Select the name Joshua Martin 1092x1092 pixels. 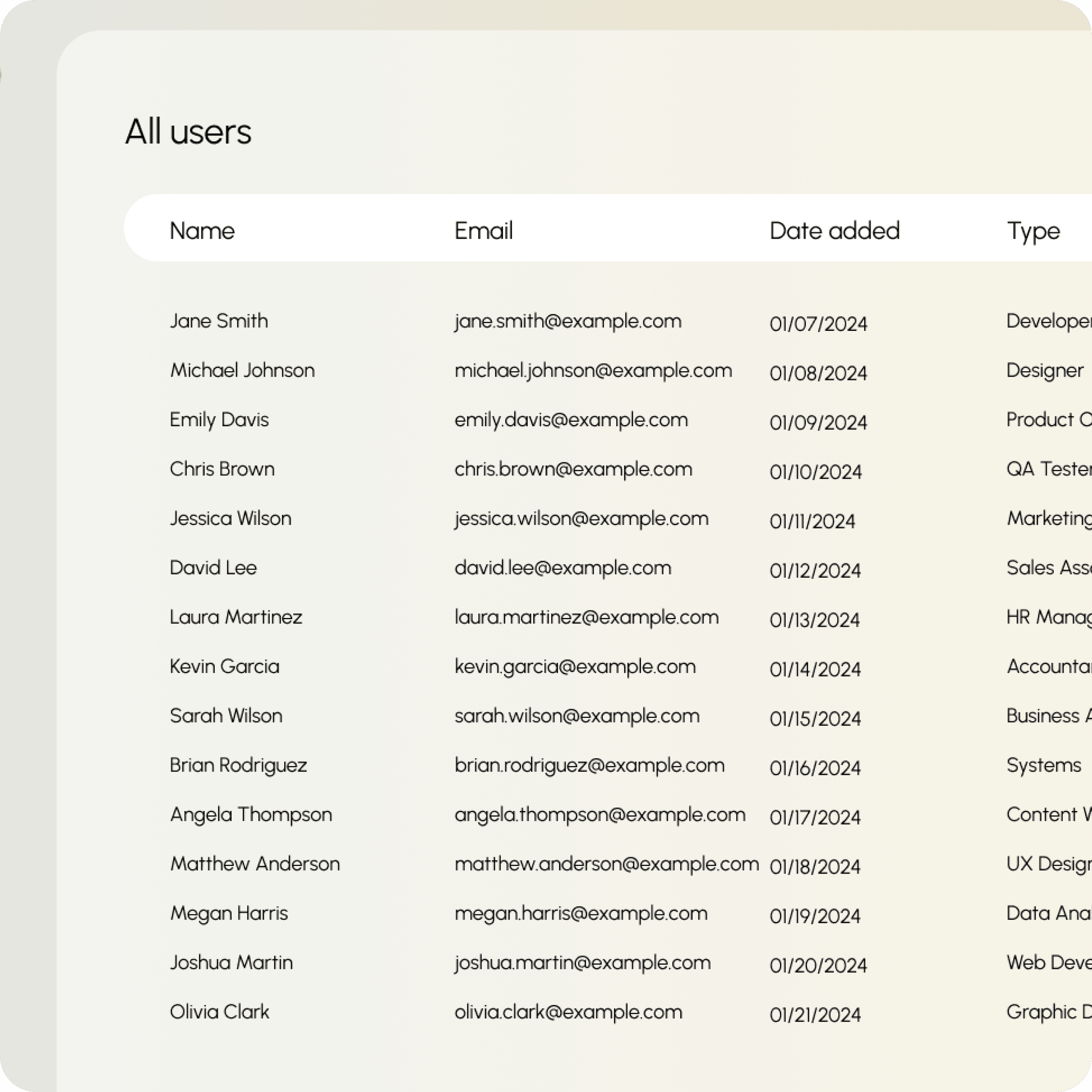232,962
